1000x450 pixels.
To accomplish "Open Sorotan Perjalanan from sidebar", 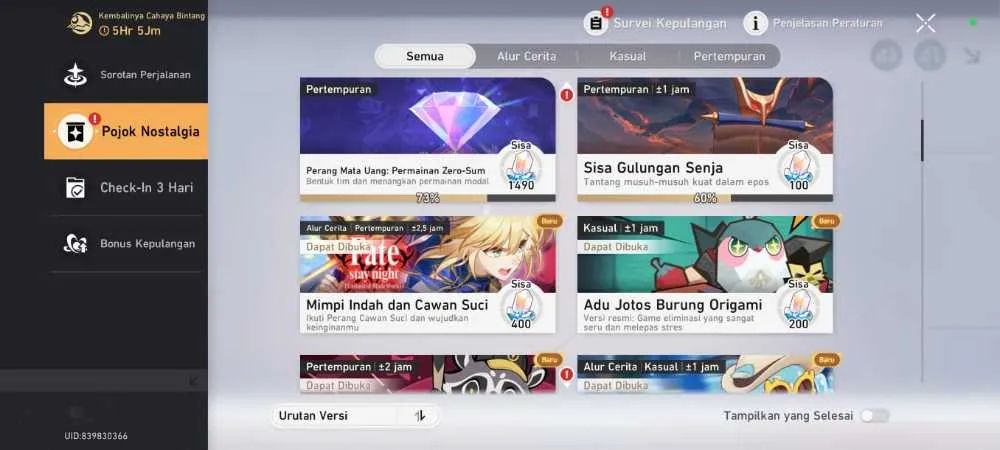I will (x=126, y=75).
